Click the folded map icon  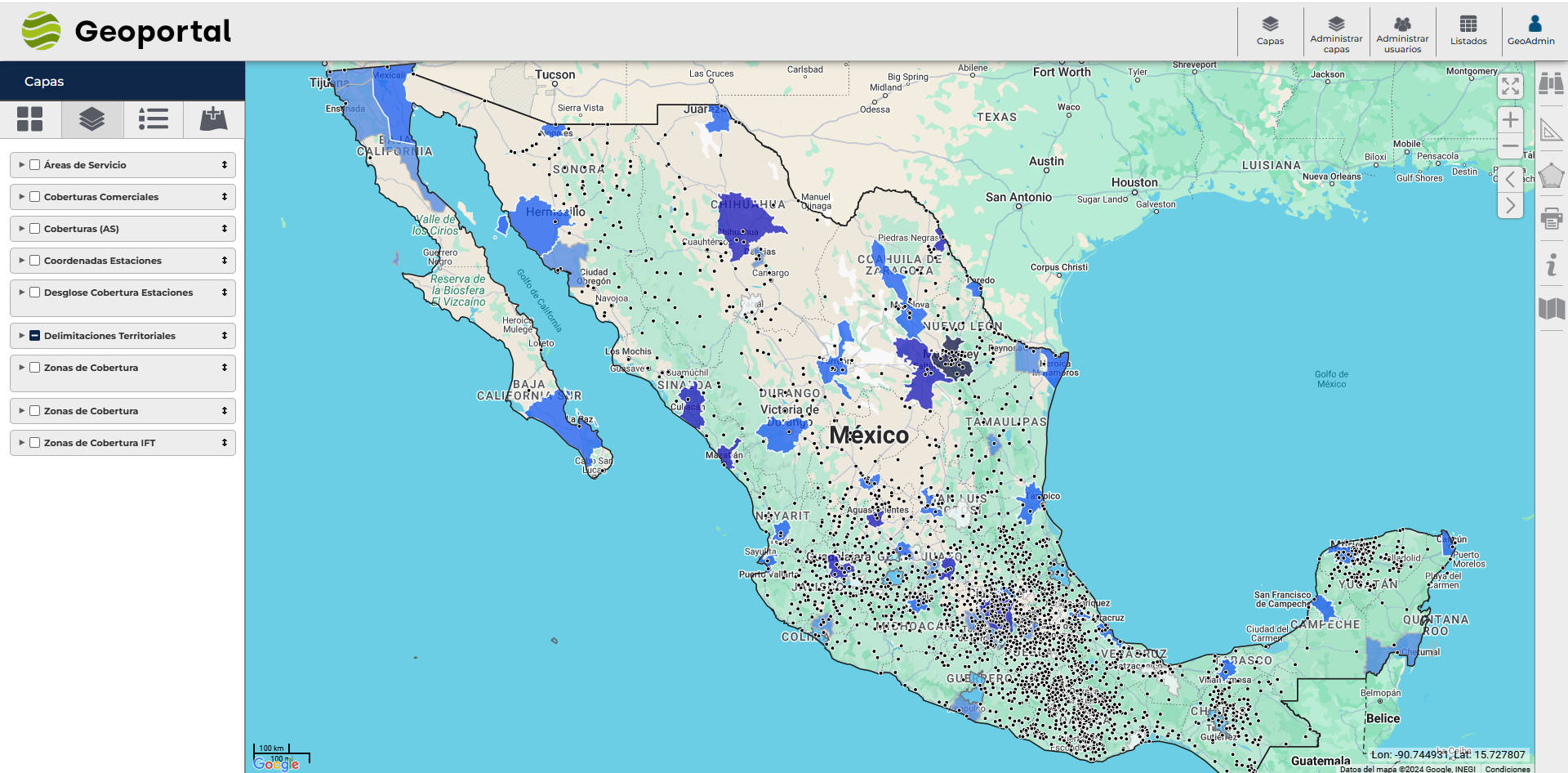tap(1551, 308)
